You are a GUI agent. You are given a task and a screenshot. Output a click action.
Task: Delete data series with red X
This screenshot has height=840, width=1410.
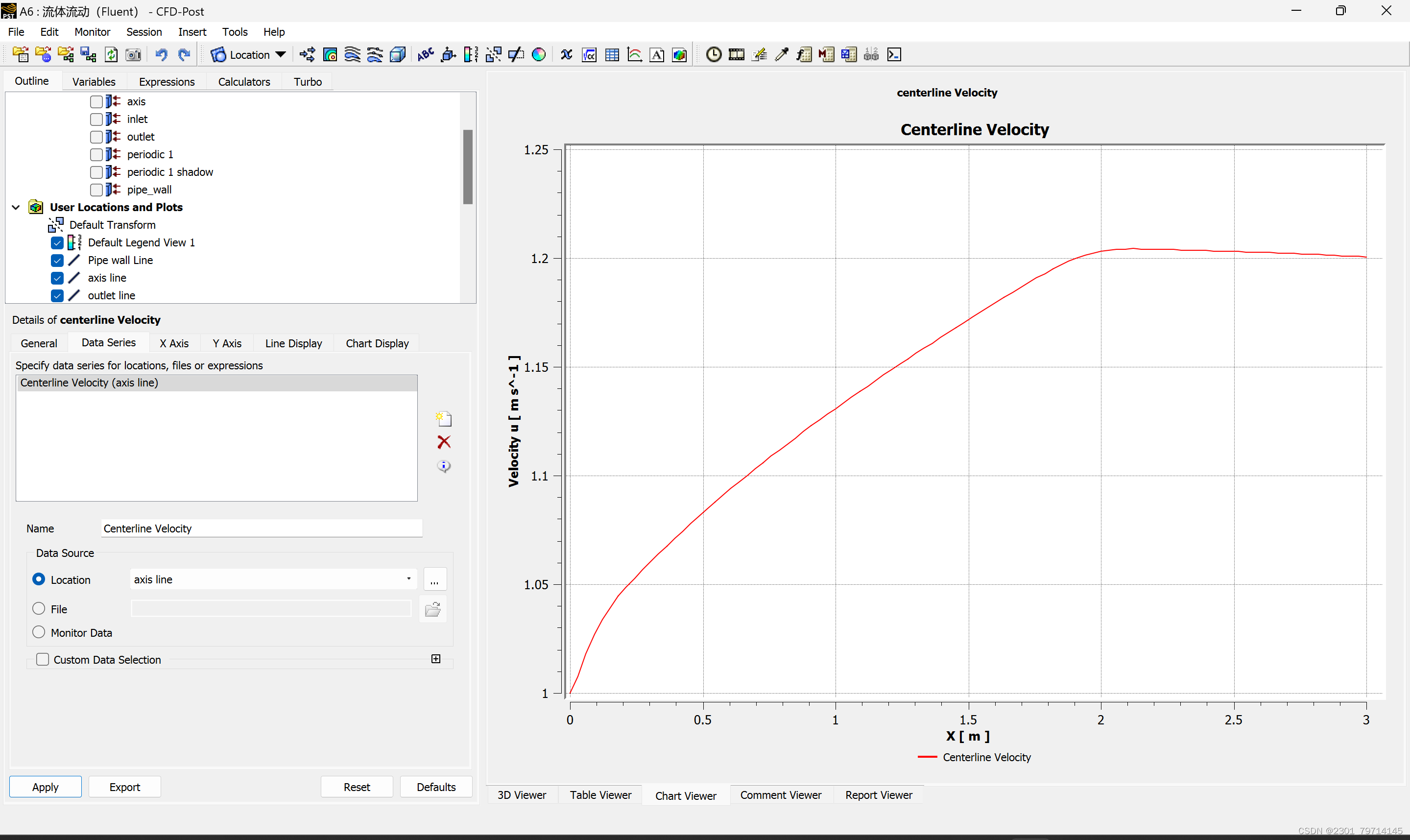point(444,442)
